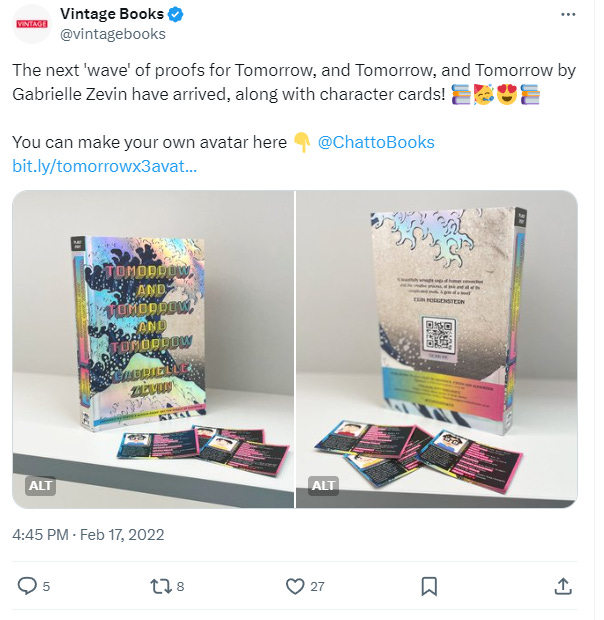The height and width of the screenshot is (620, 604).
Task: Follow the bit.ly/tomorrowx3avat link
Action: [104, 166]
